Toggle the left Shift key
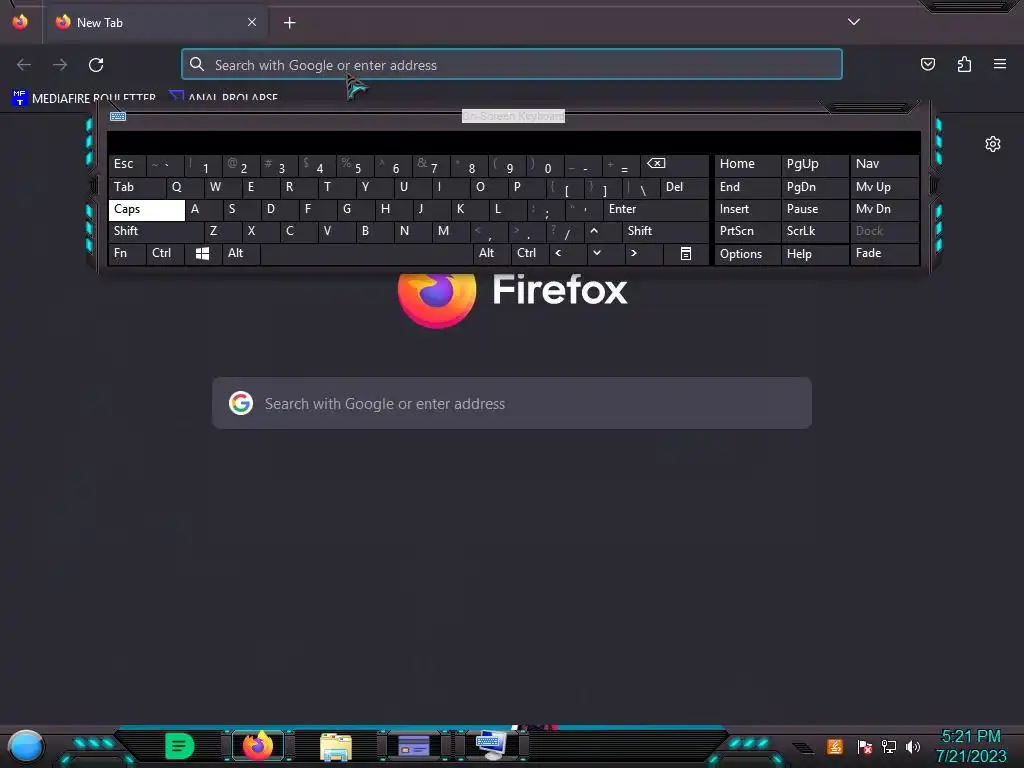The height and width of the screenshot is (768, 1024). (156, 231)
